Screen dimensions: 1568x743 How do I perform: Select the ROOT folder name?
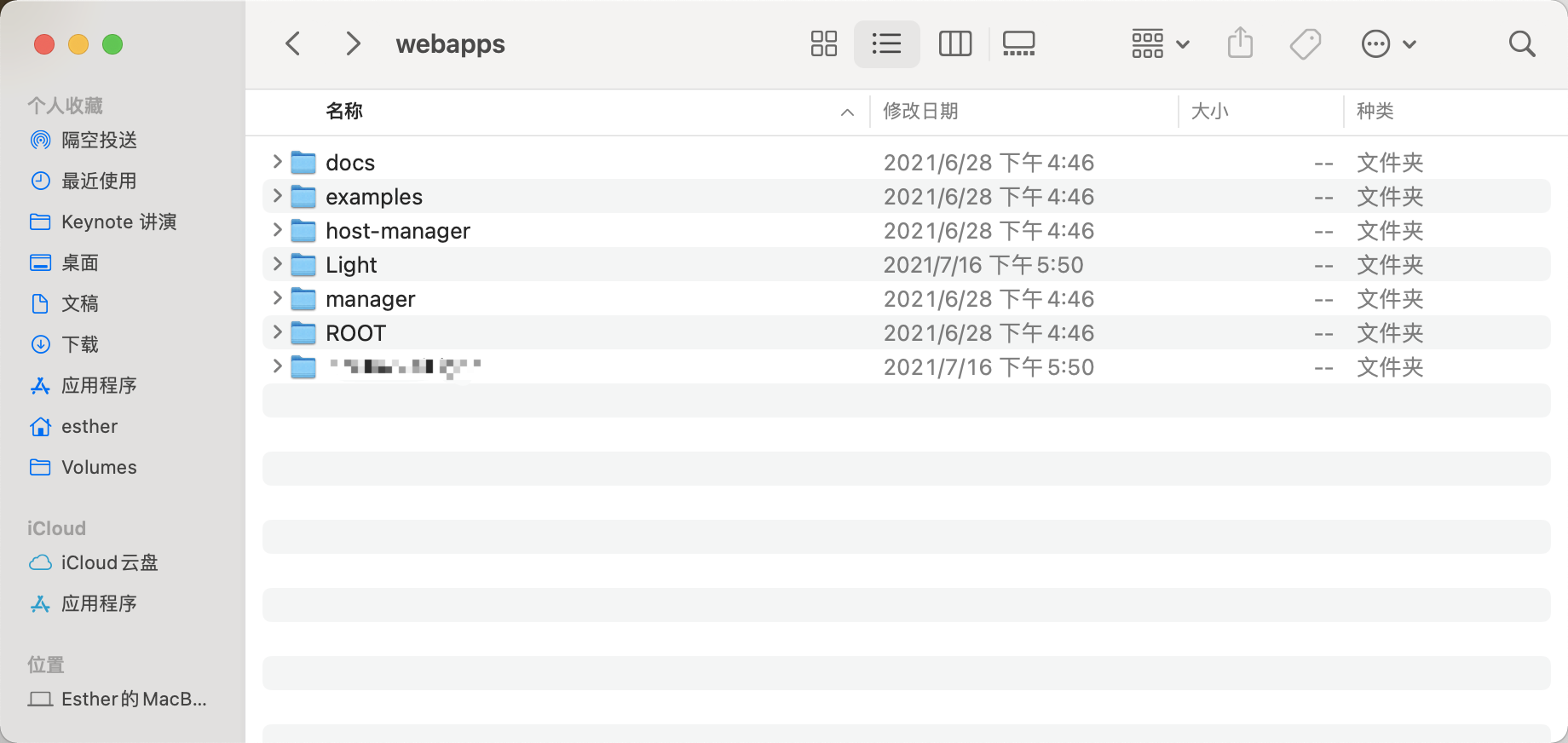(x=356, y=333)
